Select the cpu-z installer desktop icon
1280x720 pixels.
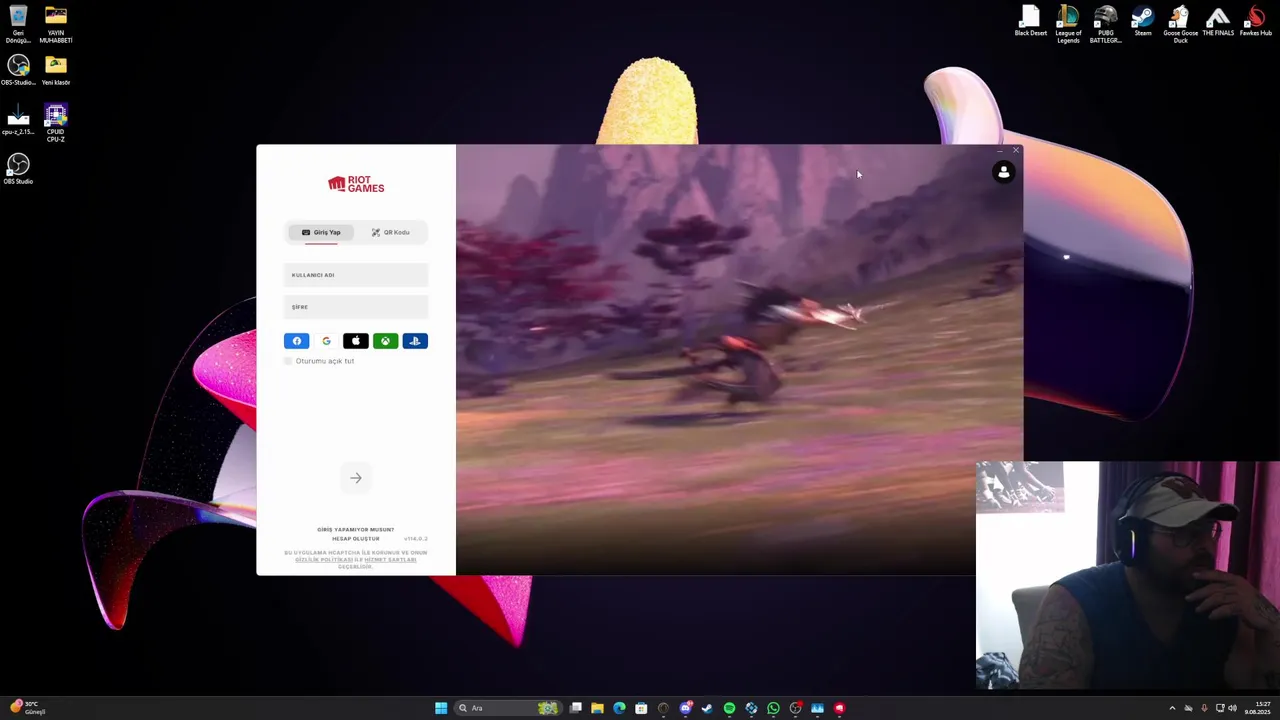(x=18, y=120)
